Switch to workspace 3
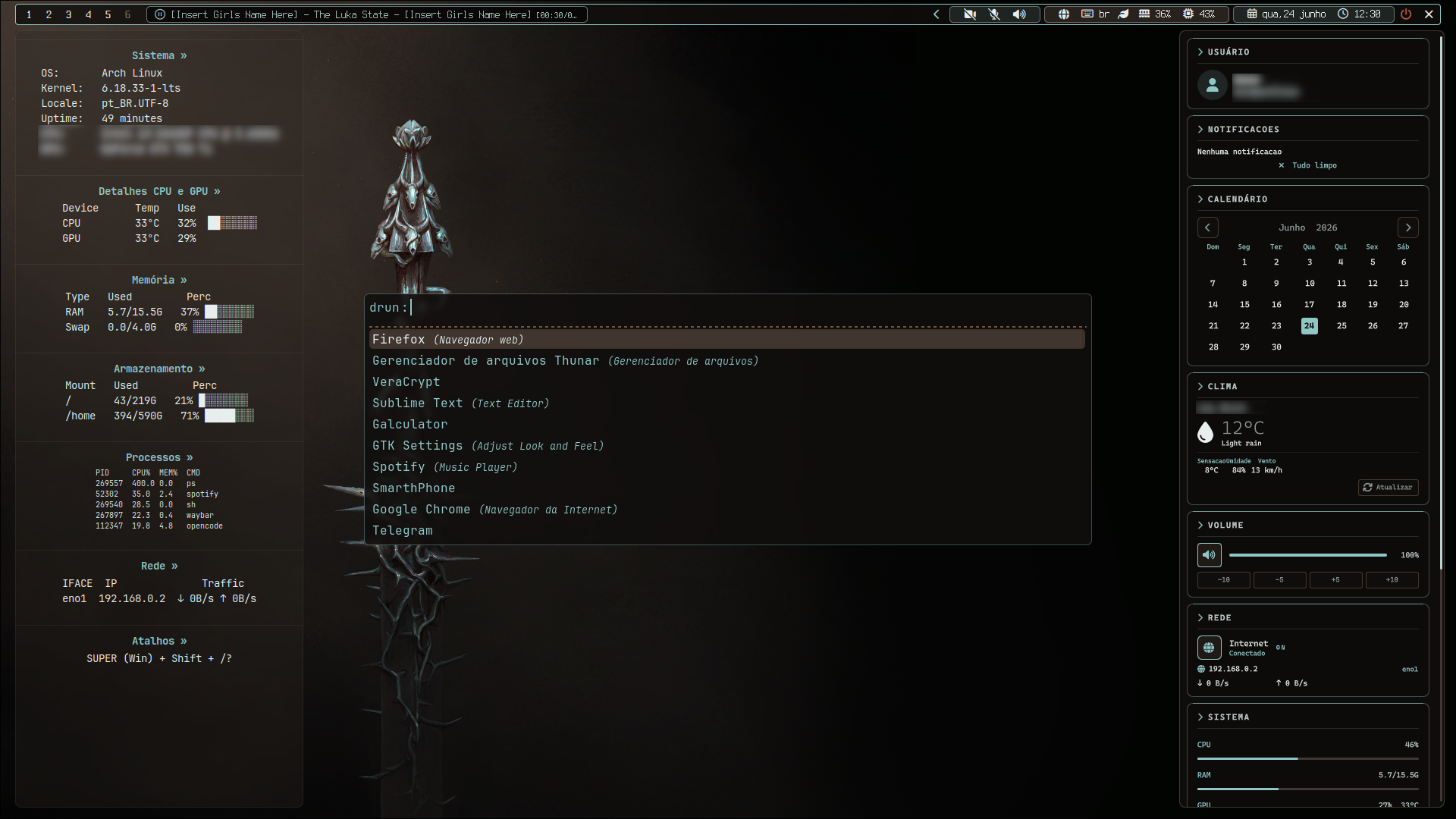 point(68,14)
